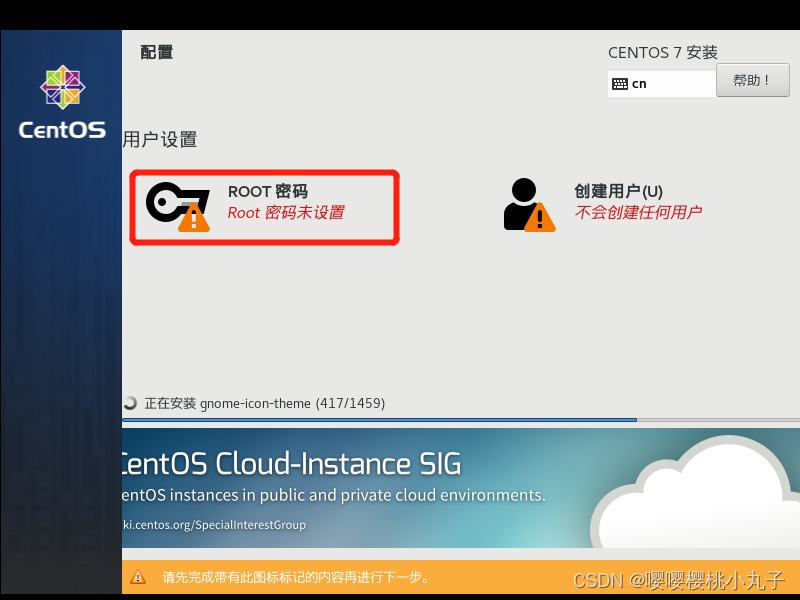The height and width of the screenshot is (600, 800).
Task: Click the 帮助! help button
Action: [x=753, y=80]
